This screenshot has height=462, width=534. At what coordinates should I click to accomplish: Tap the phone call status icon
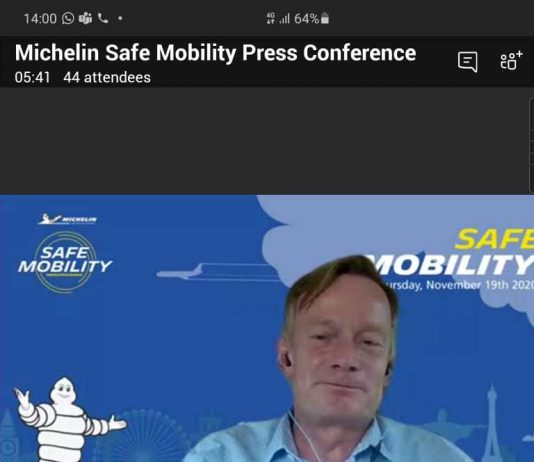coord(103,18)
